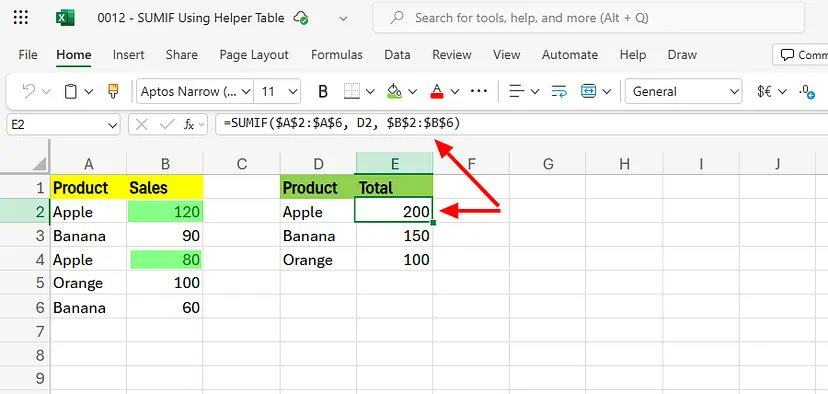This screenshot has height=394, width=828.
Task: Select the cell containing 60
Action: [165, 307]
